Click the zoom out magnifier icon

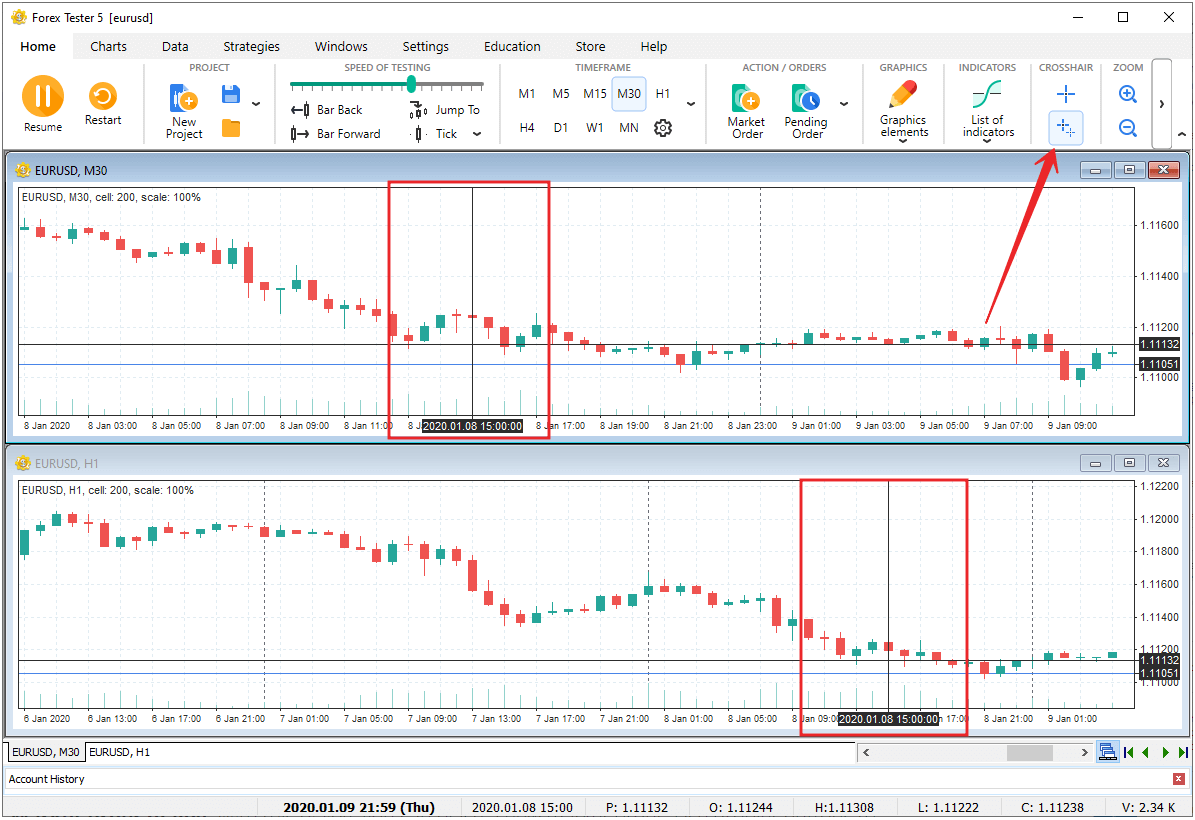[x=1128, y=128]
